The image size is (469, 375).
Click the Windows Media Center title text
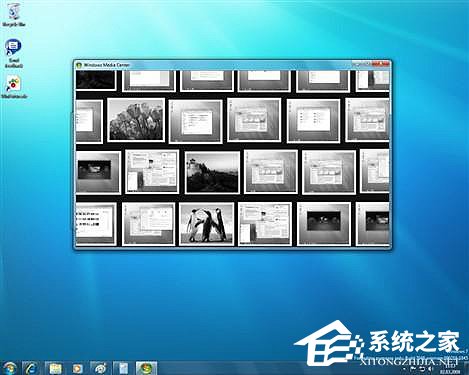(x=106, y=65)
